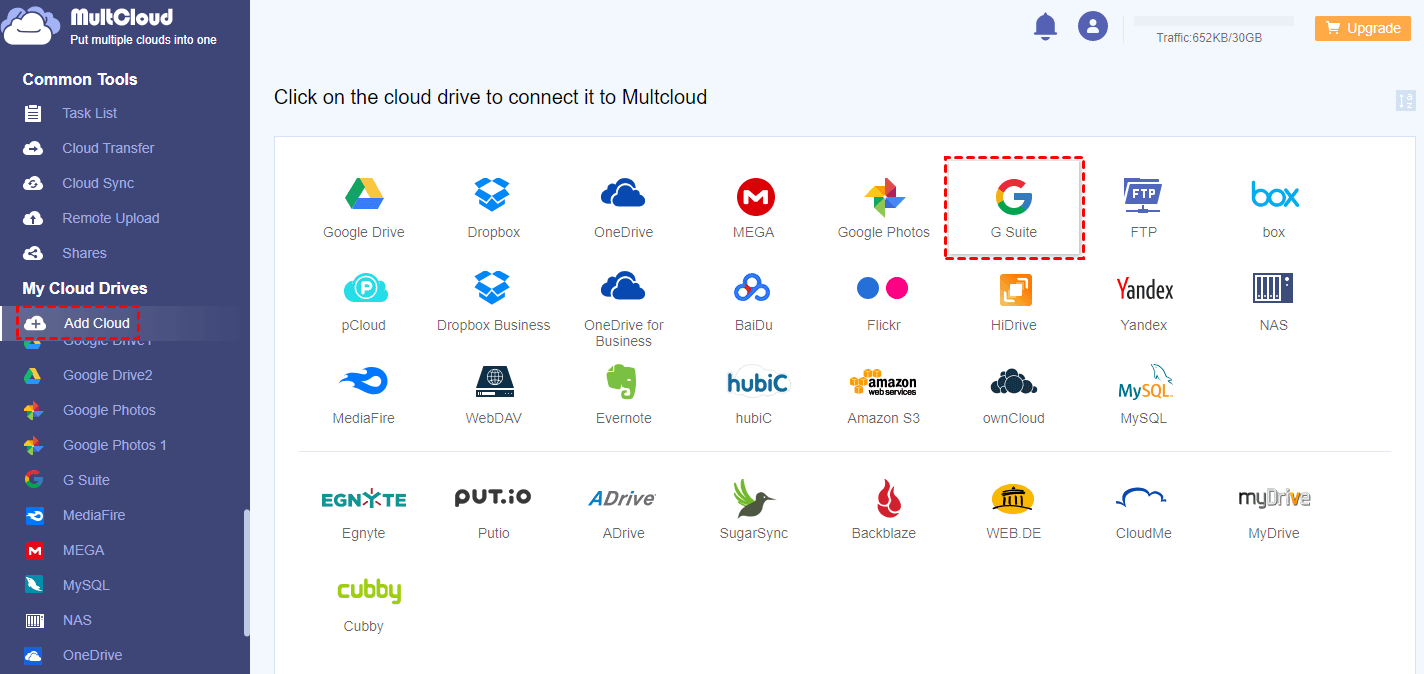
Task: Click Traffic:652KB/30GB text
Action: 1209,38
